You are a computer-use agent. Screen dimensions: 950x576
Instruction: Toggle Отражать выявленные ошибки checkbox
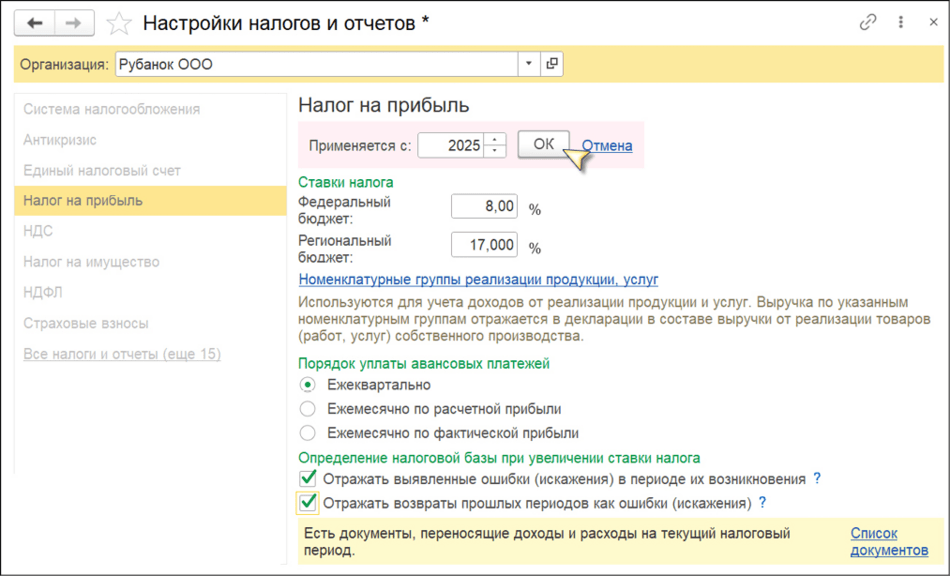(308, 479)
